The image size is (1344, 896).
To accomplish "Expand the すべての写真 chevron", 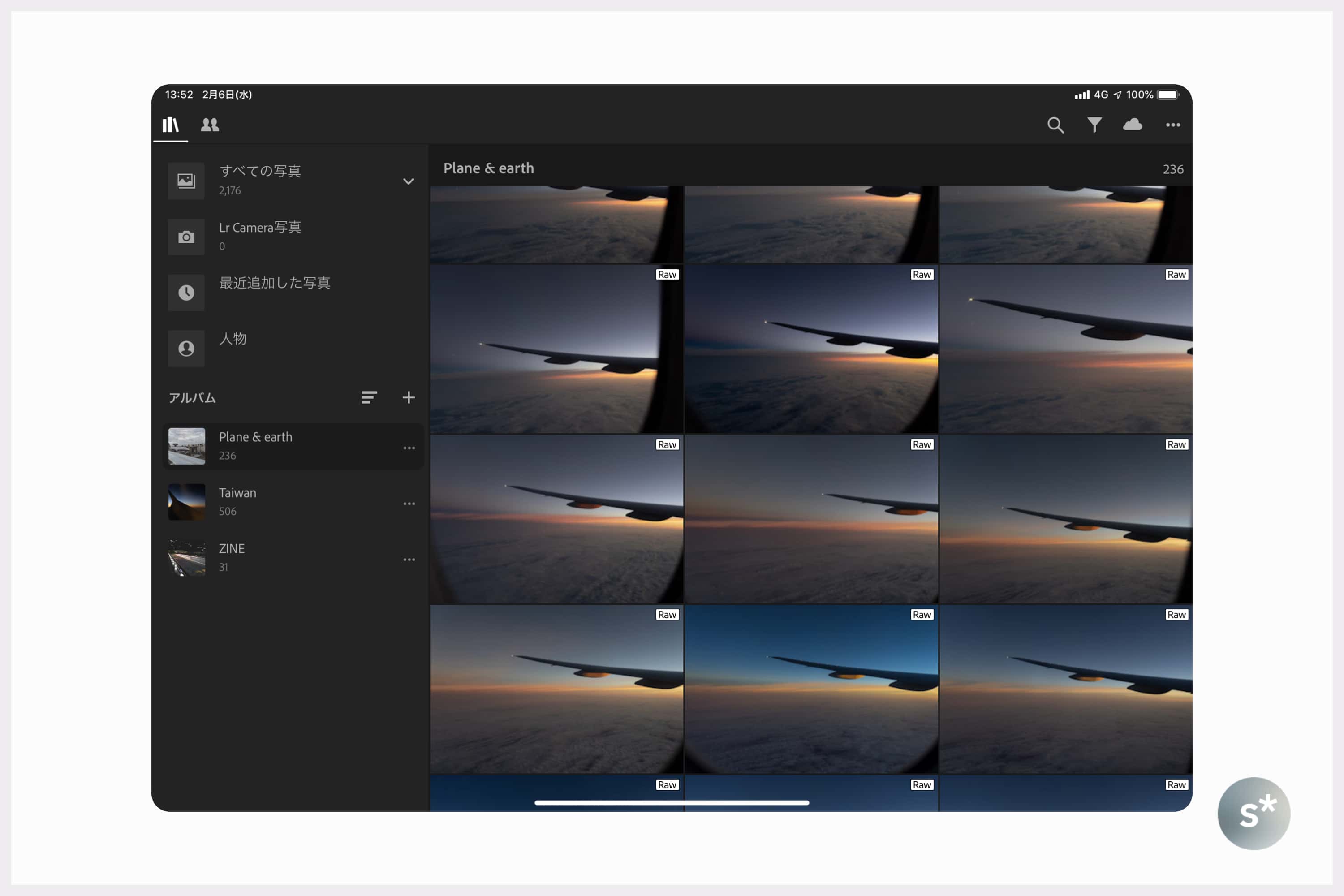I will click(408, 181).
